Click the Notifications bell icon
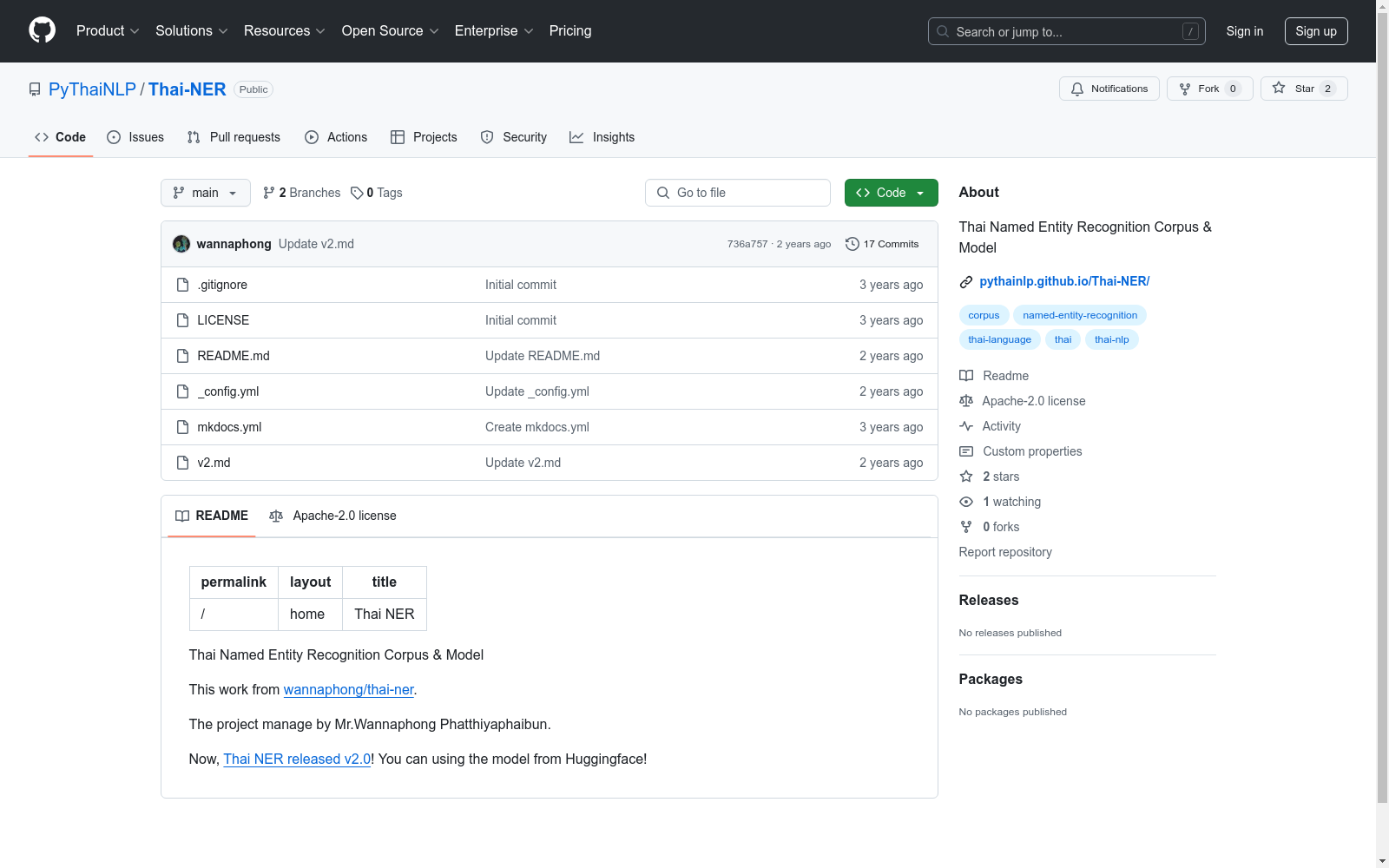The image size is (1389, 868). [1077, 89]
